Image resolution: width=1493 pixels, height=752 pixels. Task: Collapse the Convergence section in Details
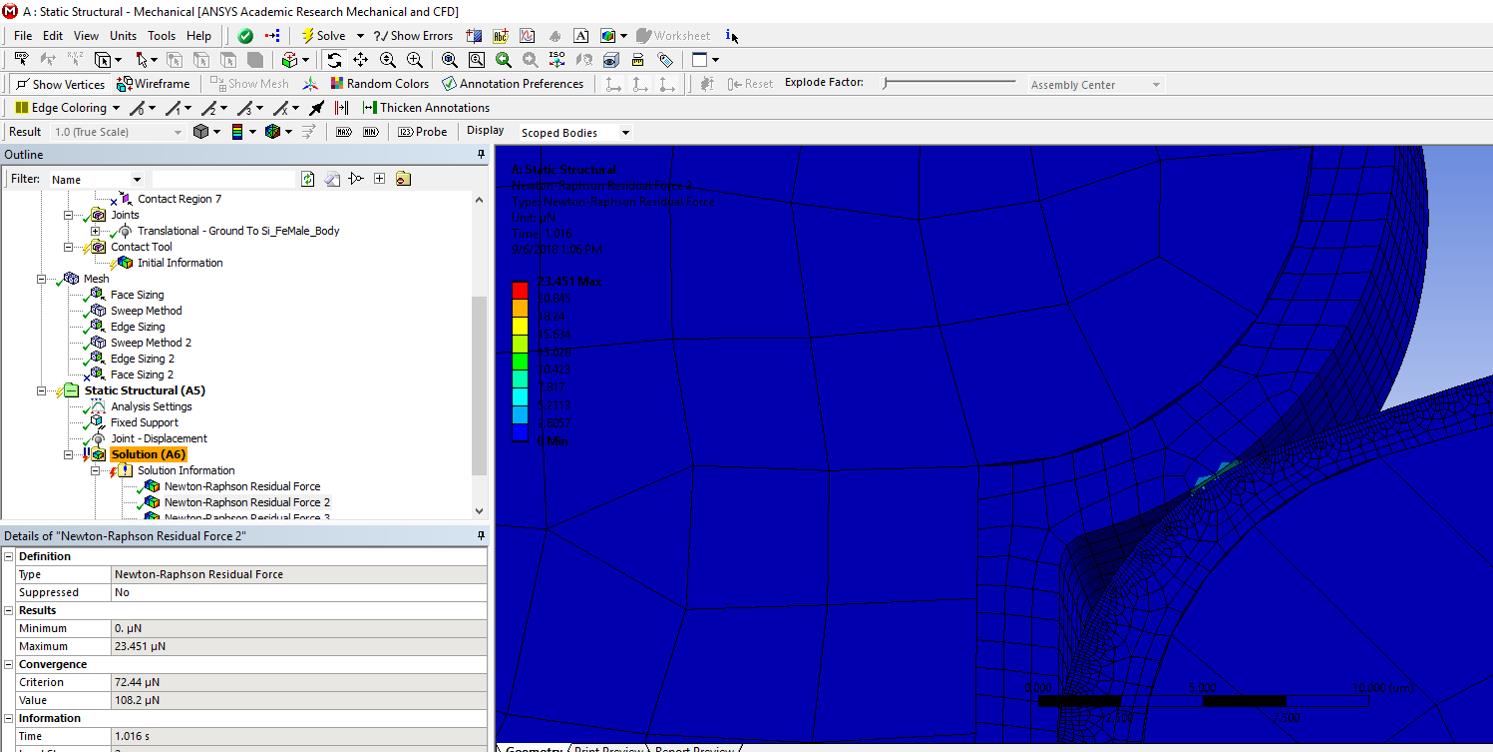(x=9, y=664)
